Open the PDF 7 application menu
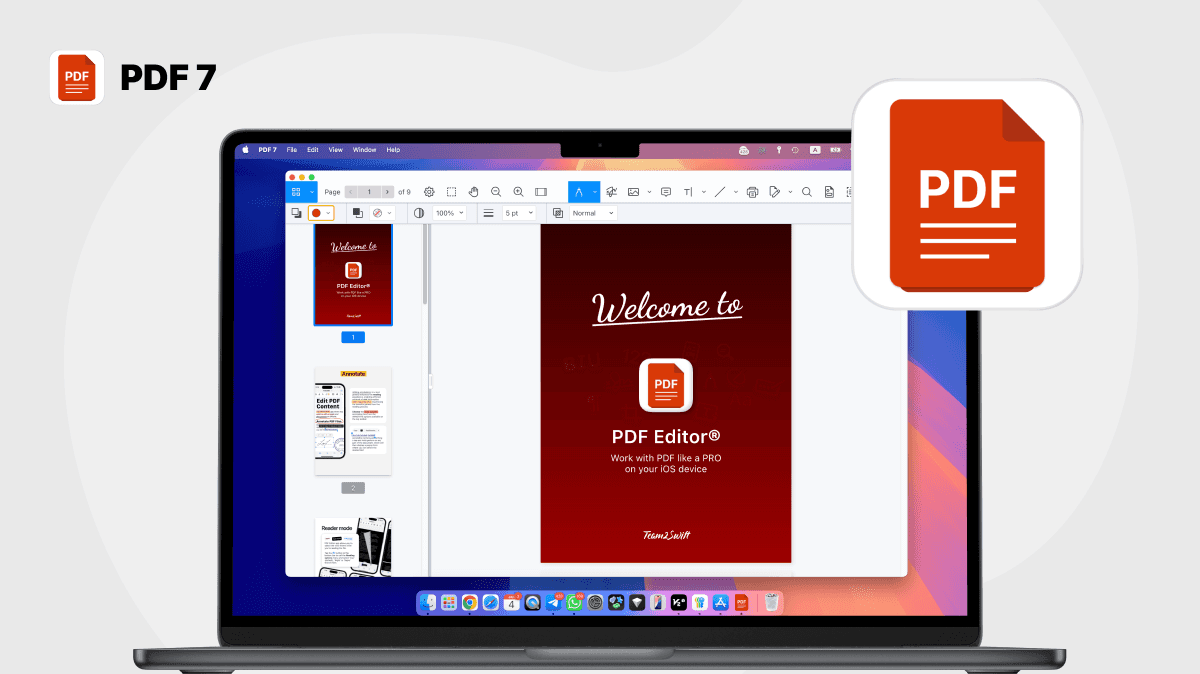 267,149
